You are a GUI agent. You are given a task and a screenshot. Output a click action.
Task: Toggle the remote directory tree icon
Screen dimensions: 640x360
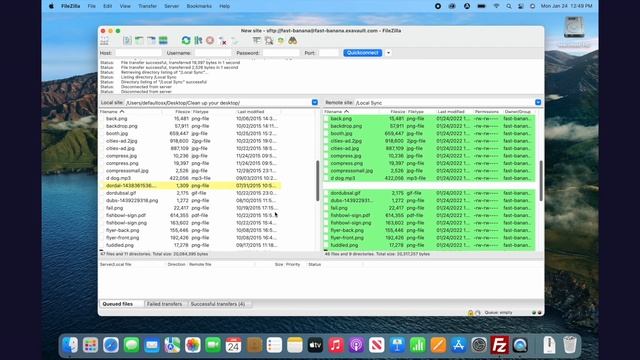(x=151, y=40)
